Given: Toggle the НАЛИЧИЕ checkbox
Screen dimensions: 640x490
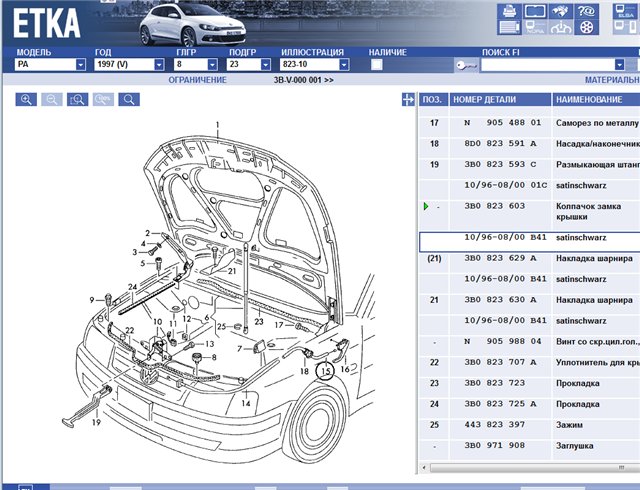Looking at the screenshot, I should 377,65.
